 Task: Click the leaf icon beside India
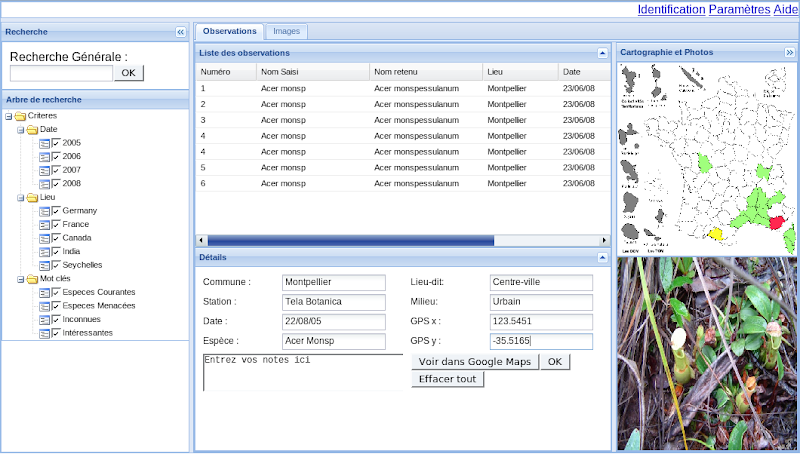pos(45,252)
